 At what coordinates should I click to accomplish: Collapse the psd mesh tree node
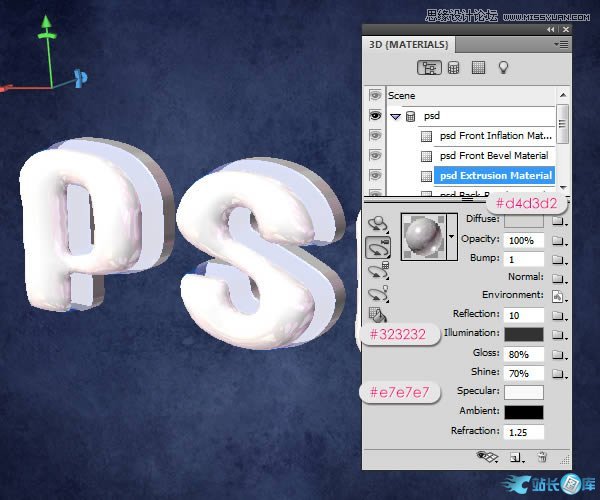tap(396, 116)
